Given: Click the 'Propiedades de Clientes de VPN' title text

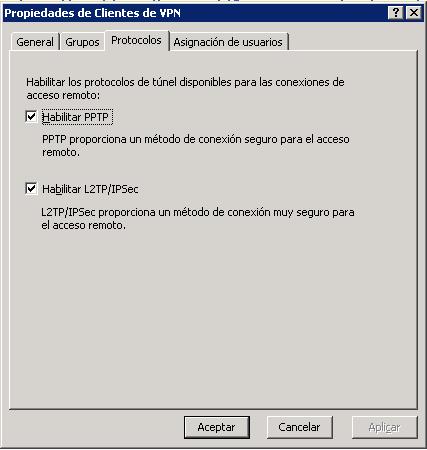Looking at the screenshot, I should pos(92,13).
